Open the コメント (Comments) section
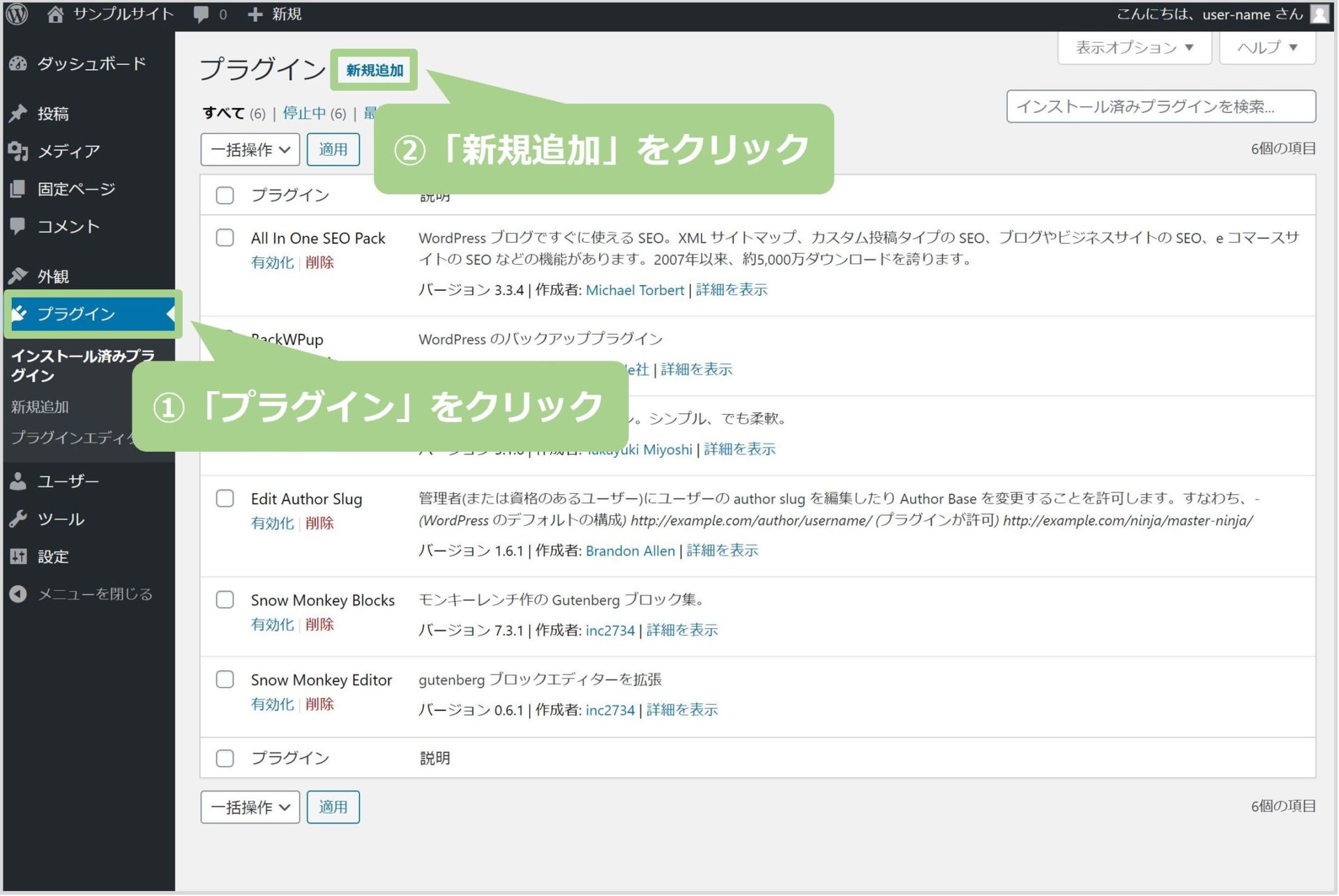Screen dimensions: 1339x896 [68, 226]
